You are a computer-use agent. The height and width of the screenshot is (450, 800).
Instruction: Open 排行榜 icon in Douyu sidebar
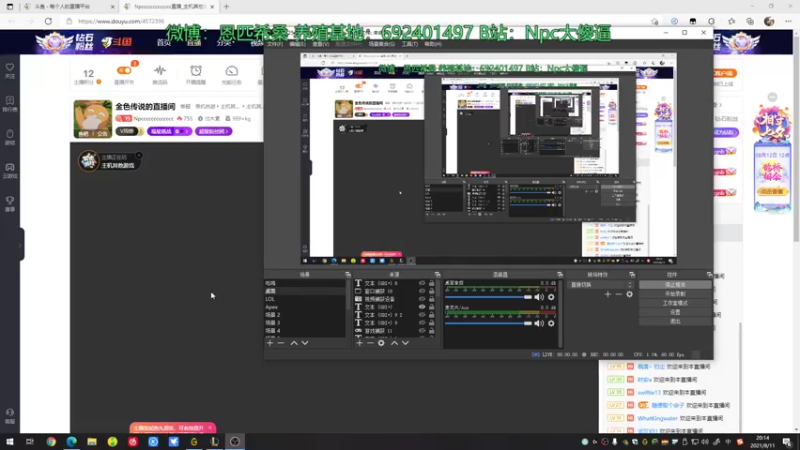10,101
